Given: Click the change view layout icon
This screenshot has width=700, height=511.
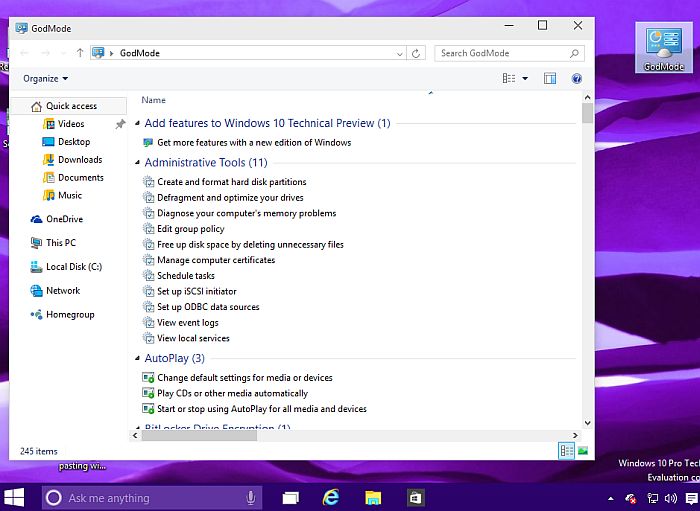Looking at the screenshot, I should click(x=509, y=79).
